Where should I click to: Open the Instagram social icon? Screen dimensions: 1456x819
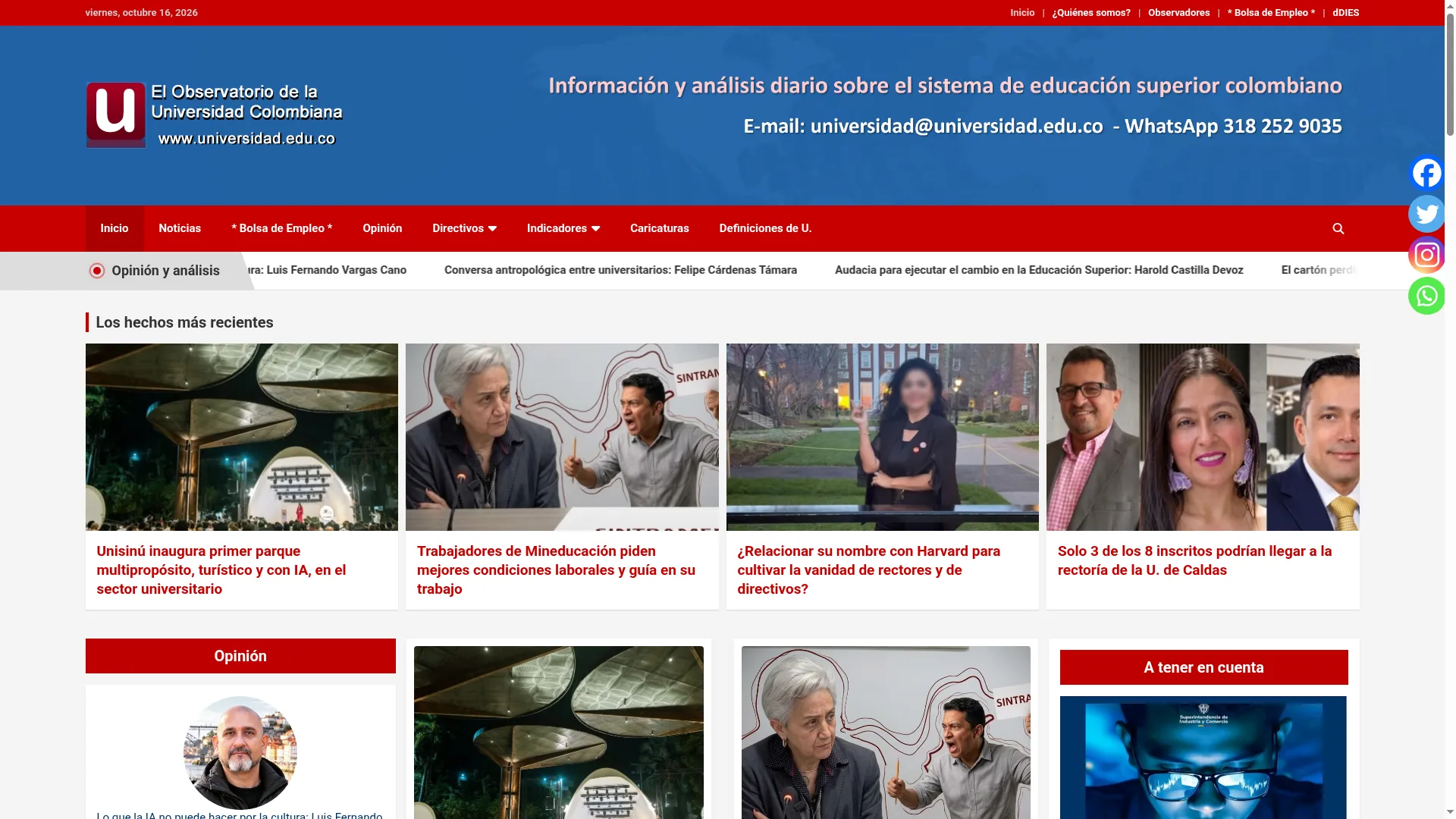tap(1426, 255)
